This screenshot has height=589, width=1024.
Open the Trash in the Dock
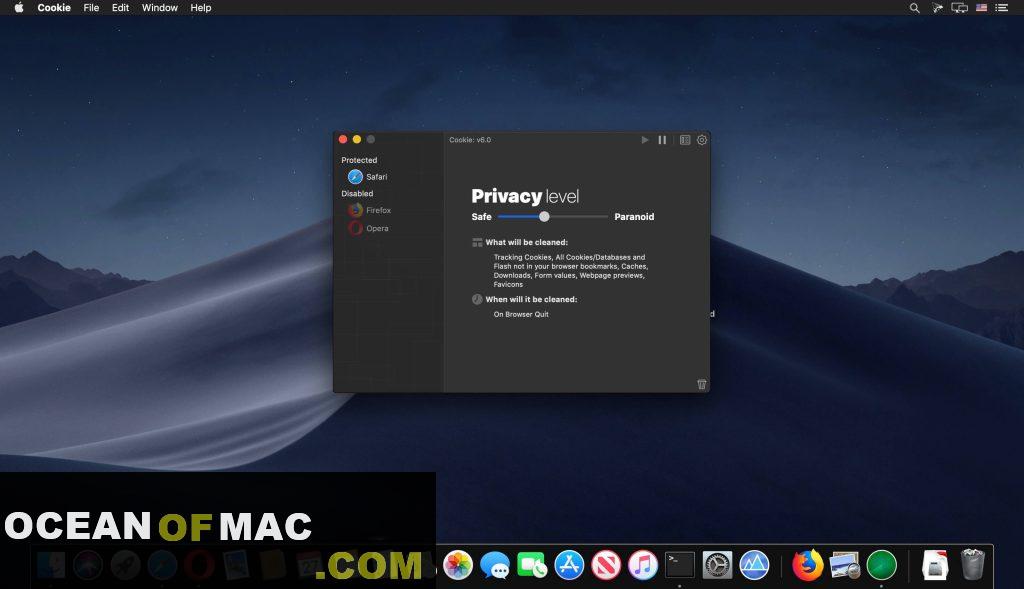(x=972, y=564)
